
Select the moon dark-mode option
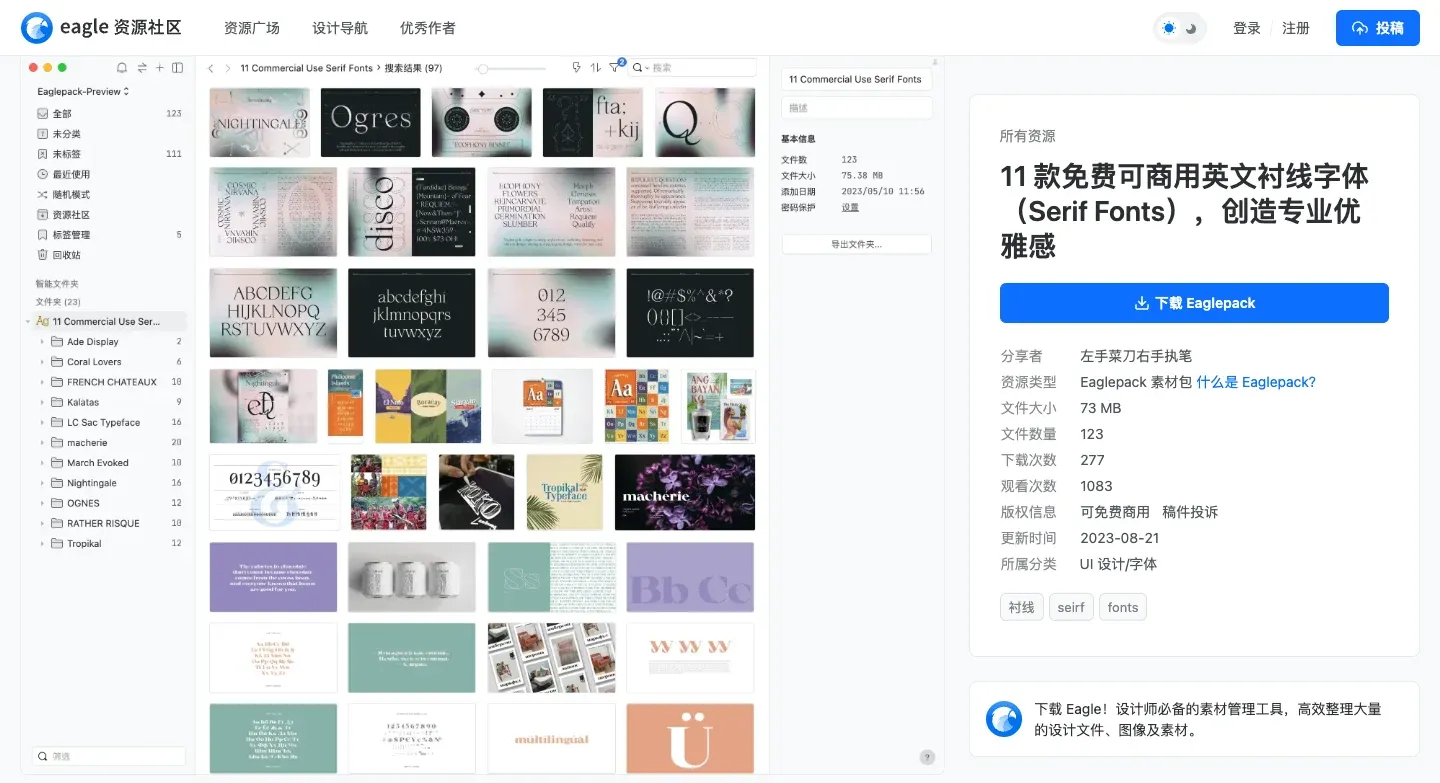tap(1192, 29)
